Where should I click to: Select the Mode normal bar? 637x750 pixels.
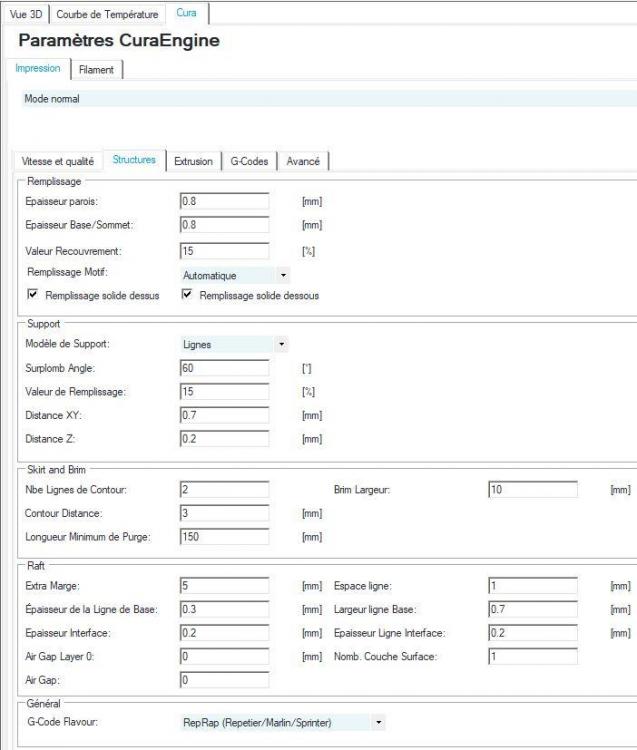point(329,99)
